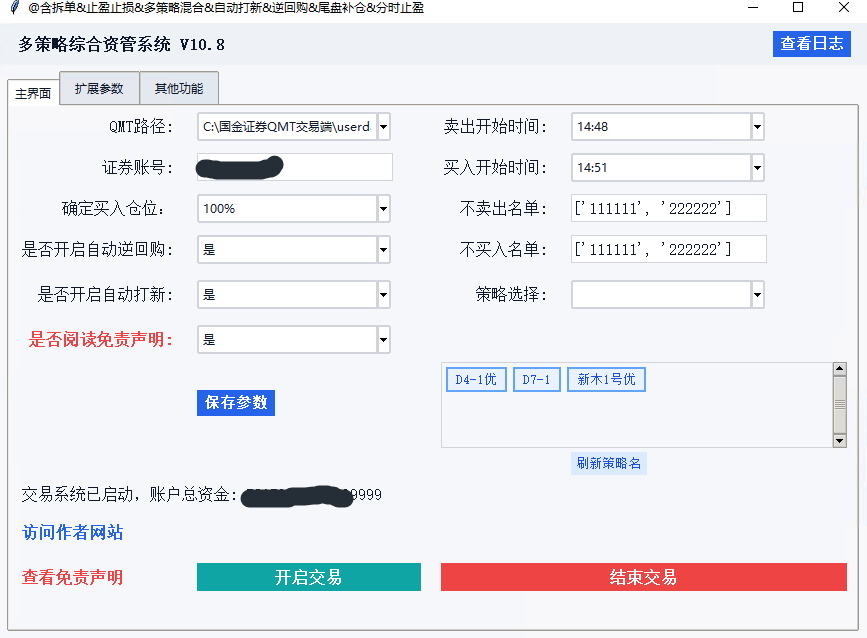Screen dimensions: 867x638
Task: Click the 不买入名单 input field
Action: [668, 249]
